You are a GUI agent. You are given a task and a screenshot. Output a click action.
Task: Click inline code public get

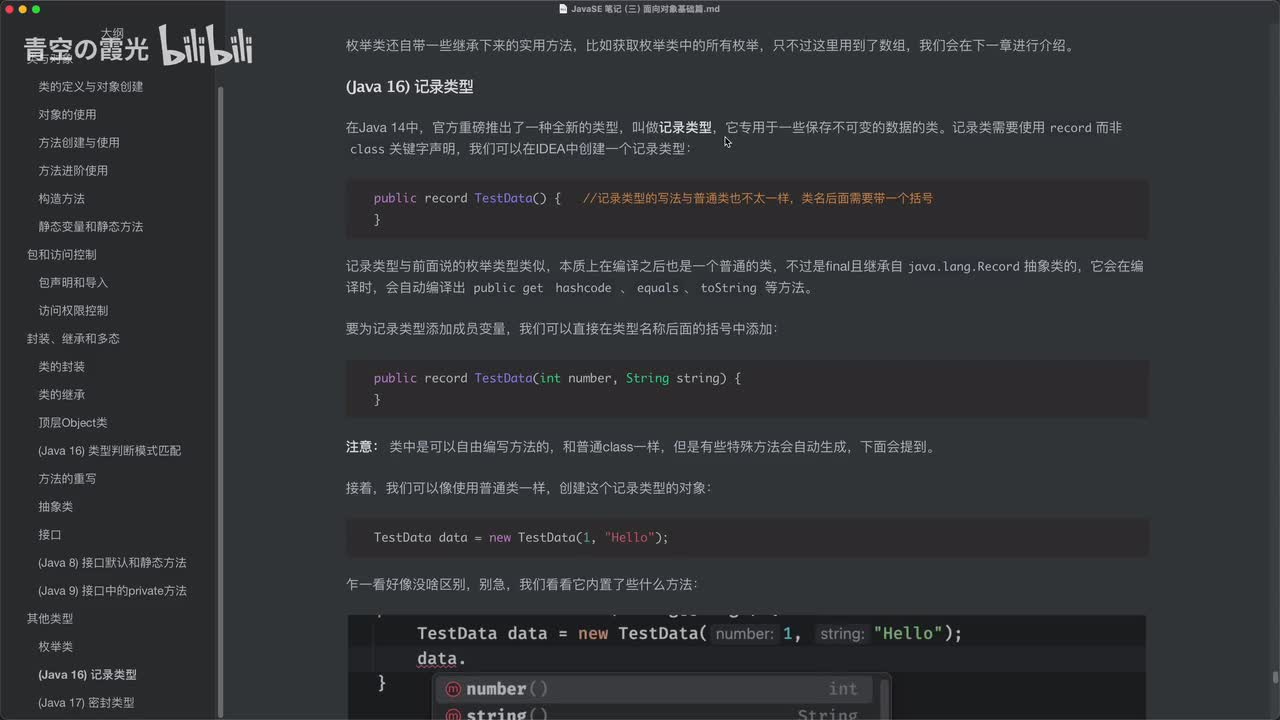pos(508,288)
